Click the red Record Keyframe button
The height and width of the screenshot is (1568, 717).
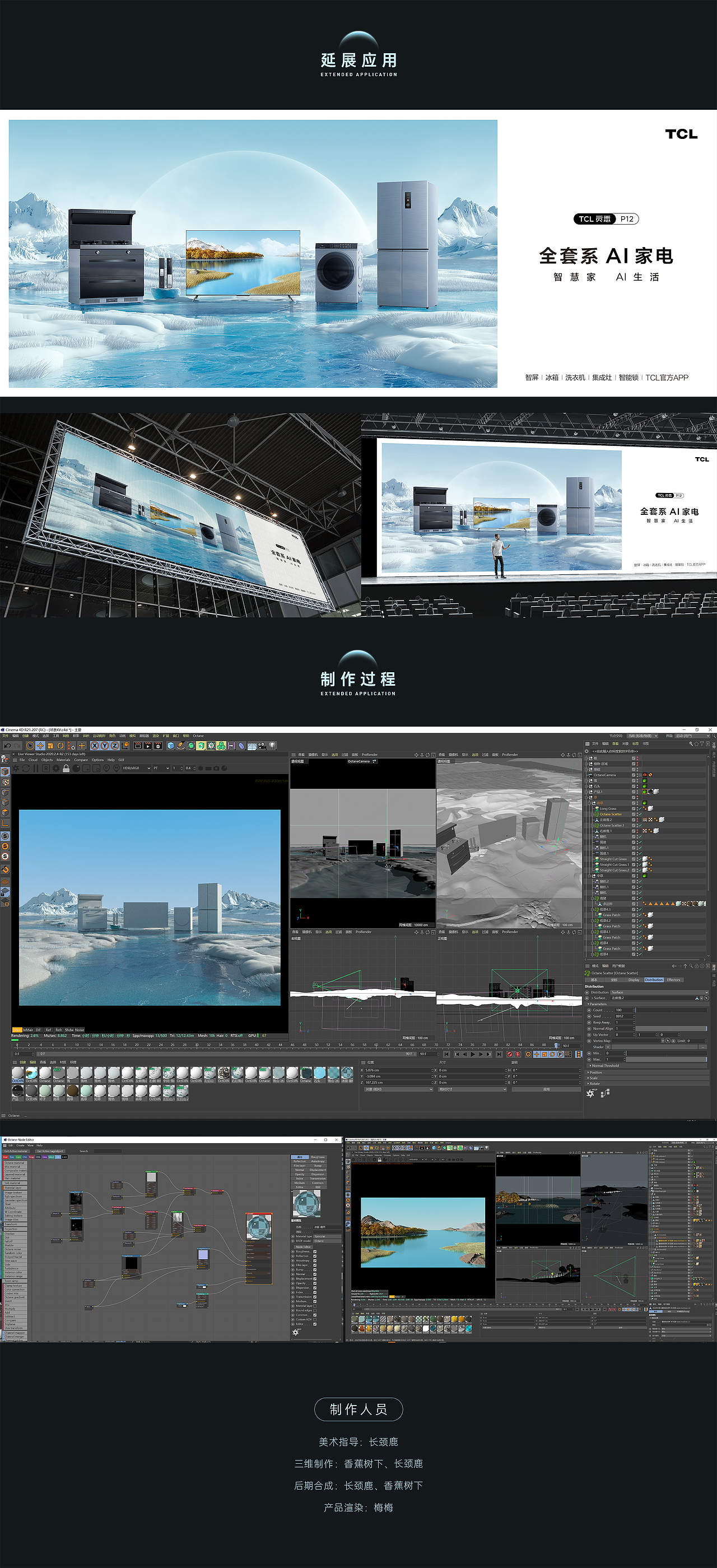pyautogui.click(x=509, y=1055)
